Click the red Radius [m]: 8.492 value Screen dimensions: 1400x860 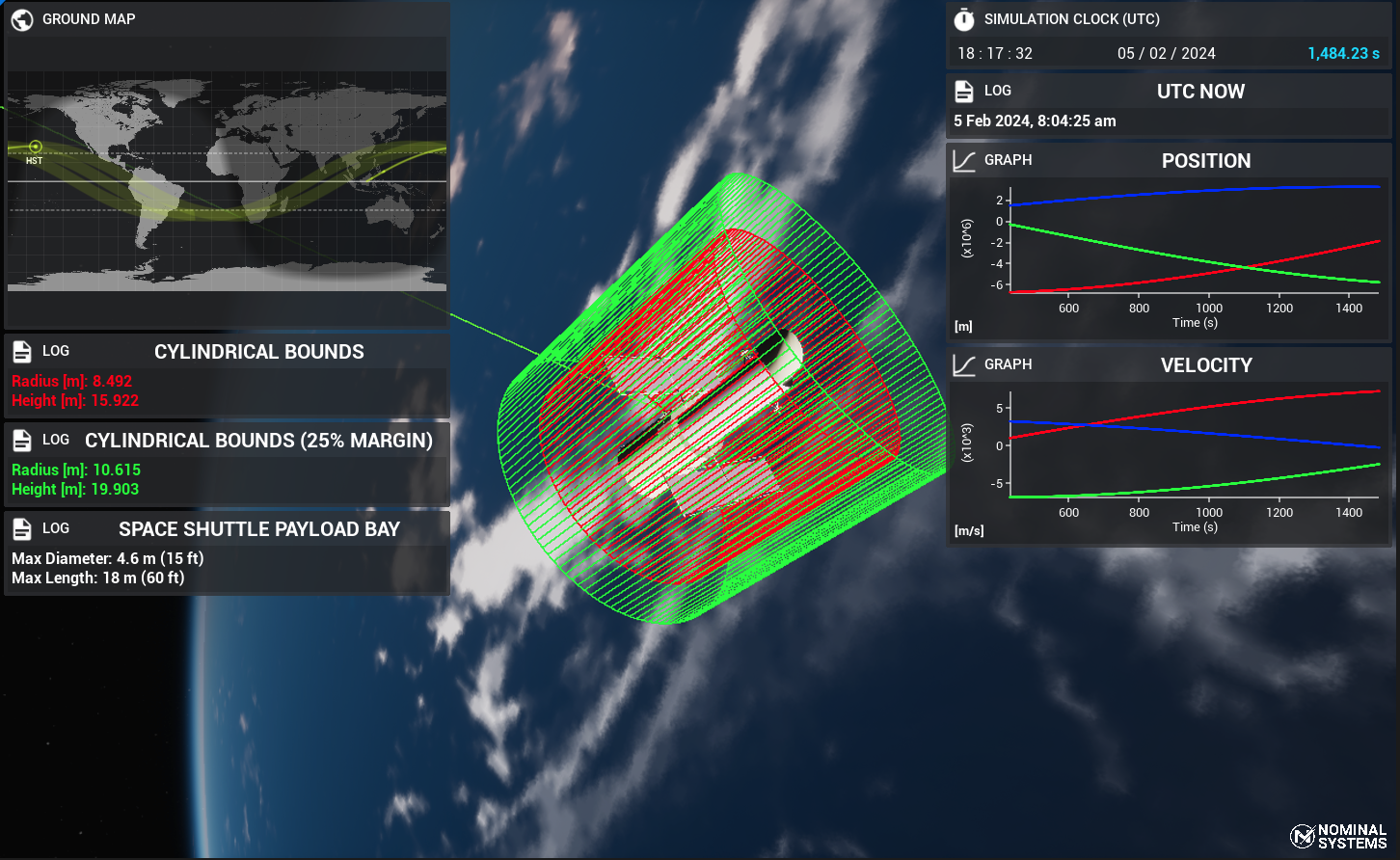click(x=72, y=382)
